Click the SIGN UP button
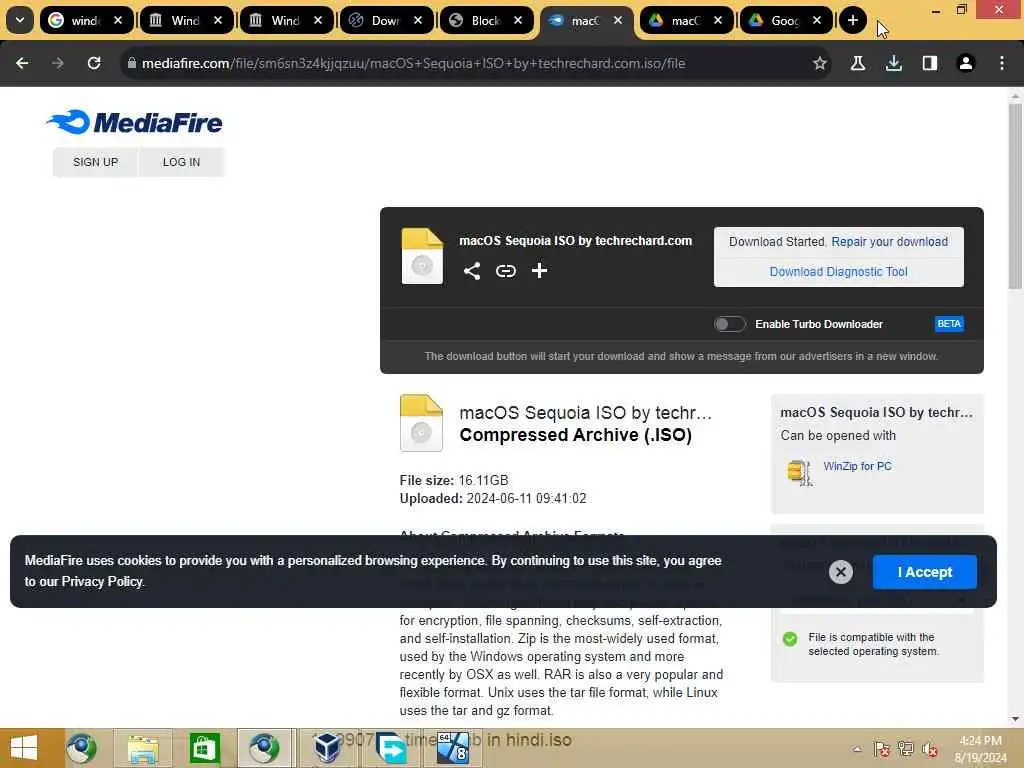The height and width of the screenshot is (768, 1024). pyautogui.click(x=95, y=162)
